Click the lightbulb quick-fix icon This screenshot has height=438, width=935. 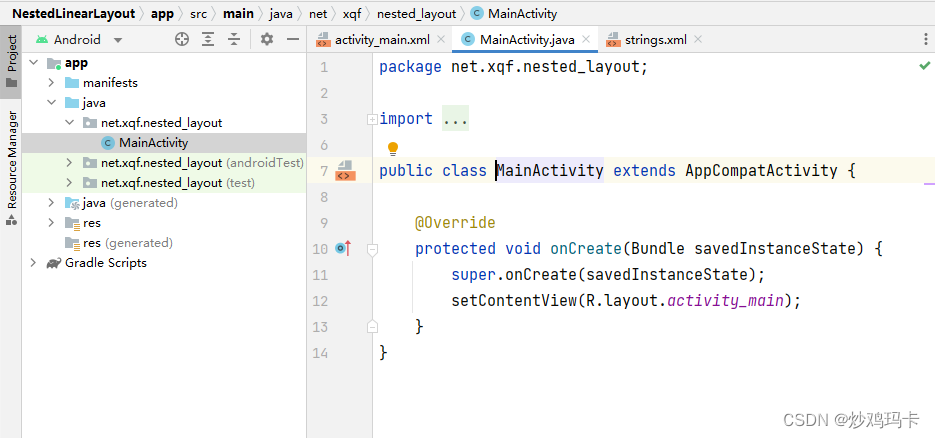click(392, 148)
